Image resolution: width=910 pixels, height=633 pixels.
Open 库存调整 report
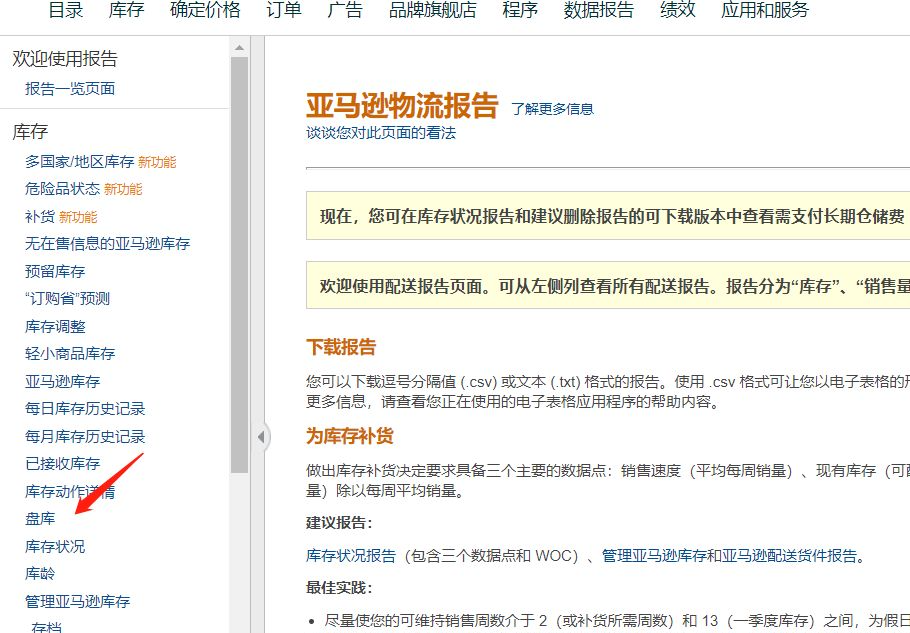point(55,327)
